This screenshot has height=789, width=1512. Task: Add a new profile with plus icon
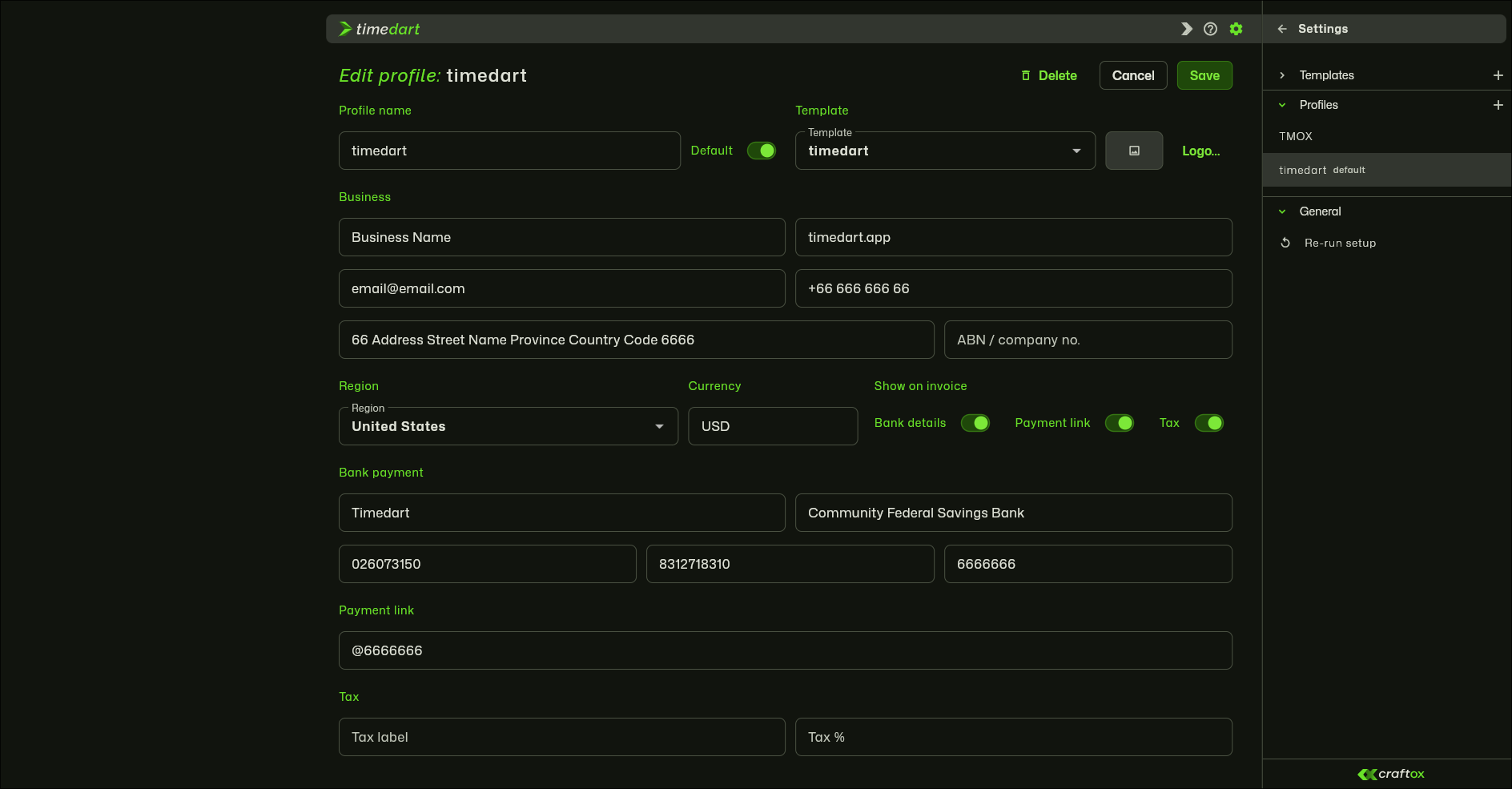(1498, 105)
